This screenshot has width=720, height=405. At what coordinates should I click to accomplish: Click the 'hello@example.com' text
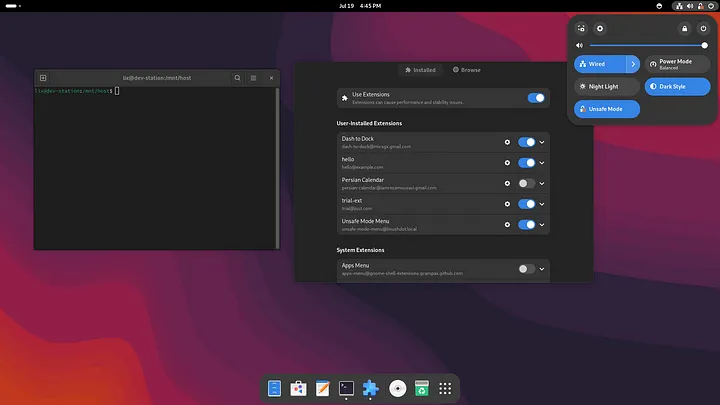click(x=362, y=167)
